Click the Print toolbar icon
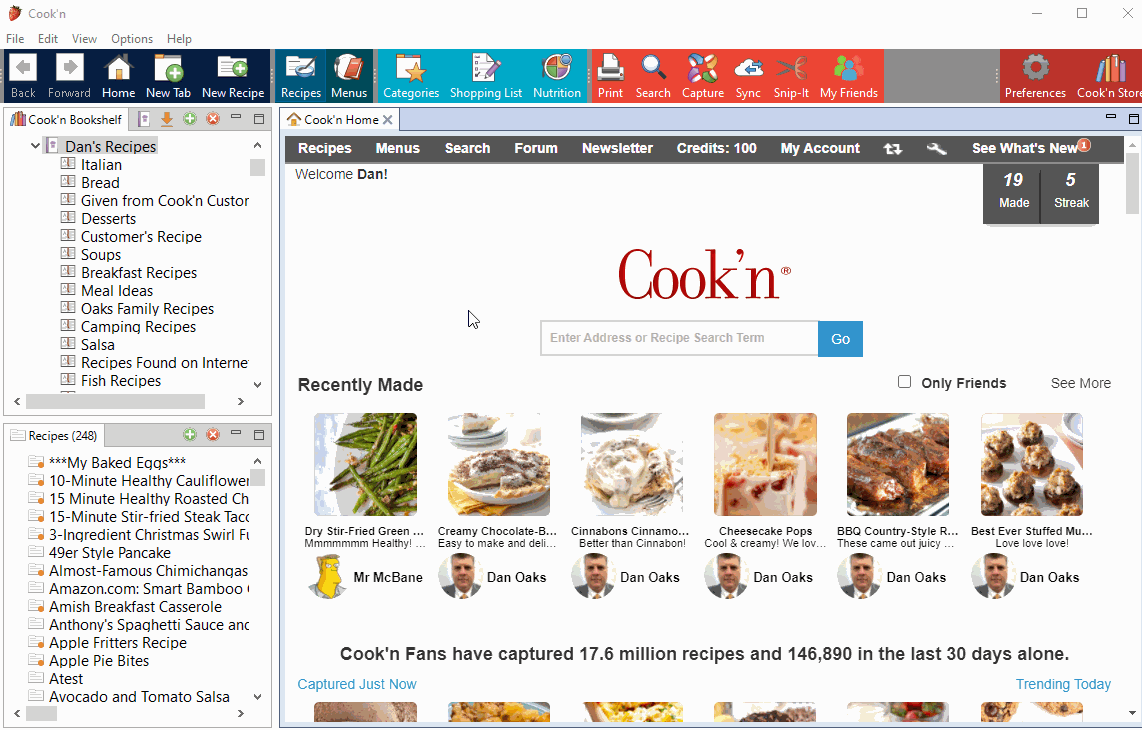This screenshot has height=730, width=1142. (610, 76)
